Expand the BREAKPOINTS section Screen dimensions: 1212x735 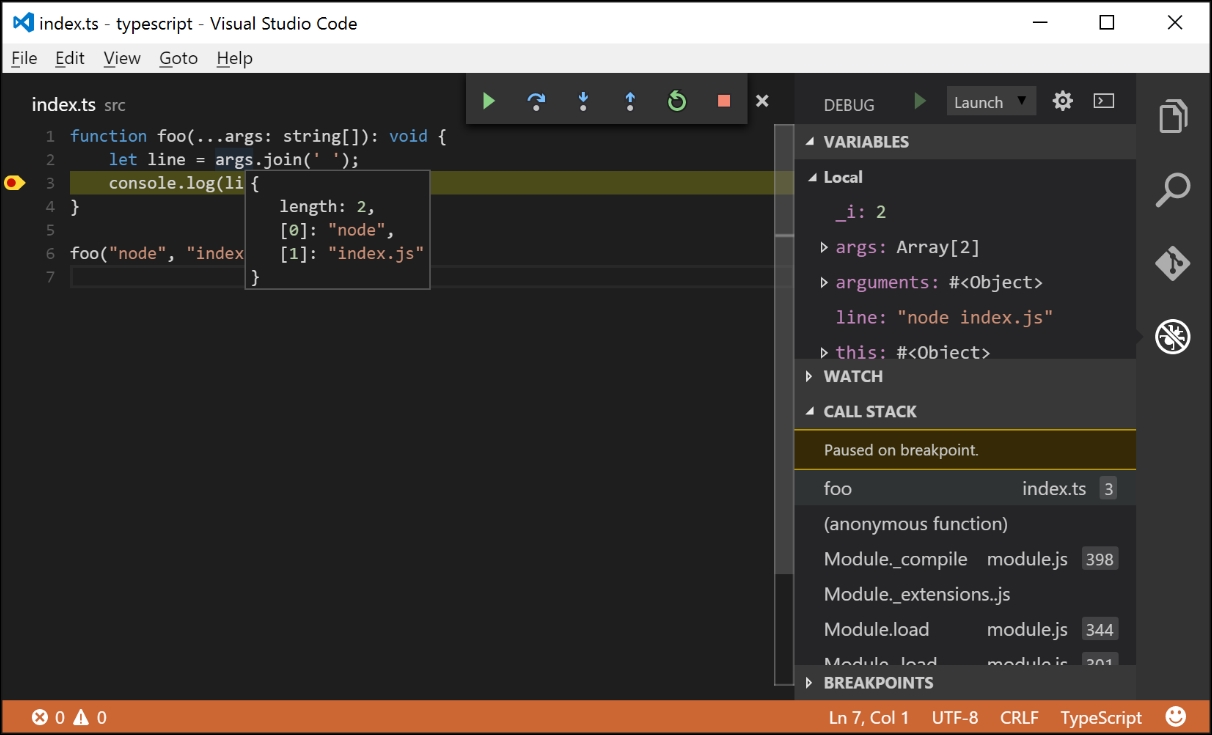965,683
